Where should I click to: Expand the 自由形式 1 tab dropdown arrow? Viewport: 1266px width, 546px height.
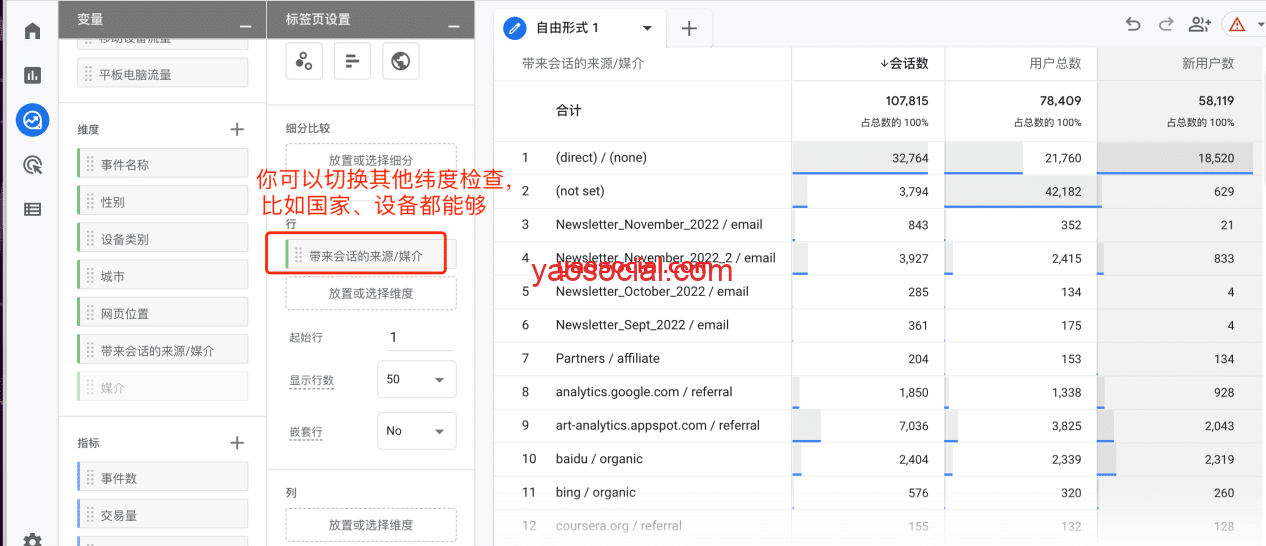(647, 28)
